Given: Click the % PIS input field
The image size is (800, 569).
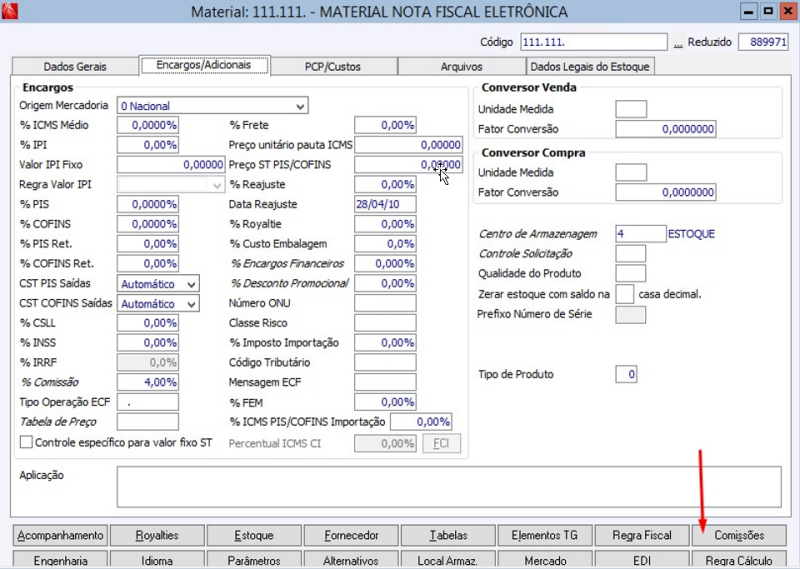Looking at the screenshot, I should [x=148, y=204].
